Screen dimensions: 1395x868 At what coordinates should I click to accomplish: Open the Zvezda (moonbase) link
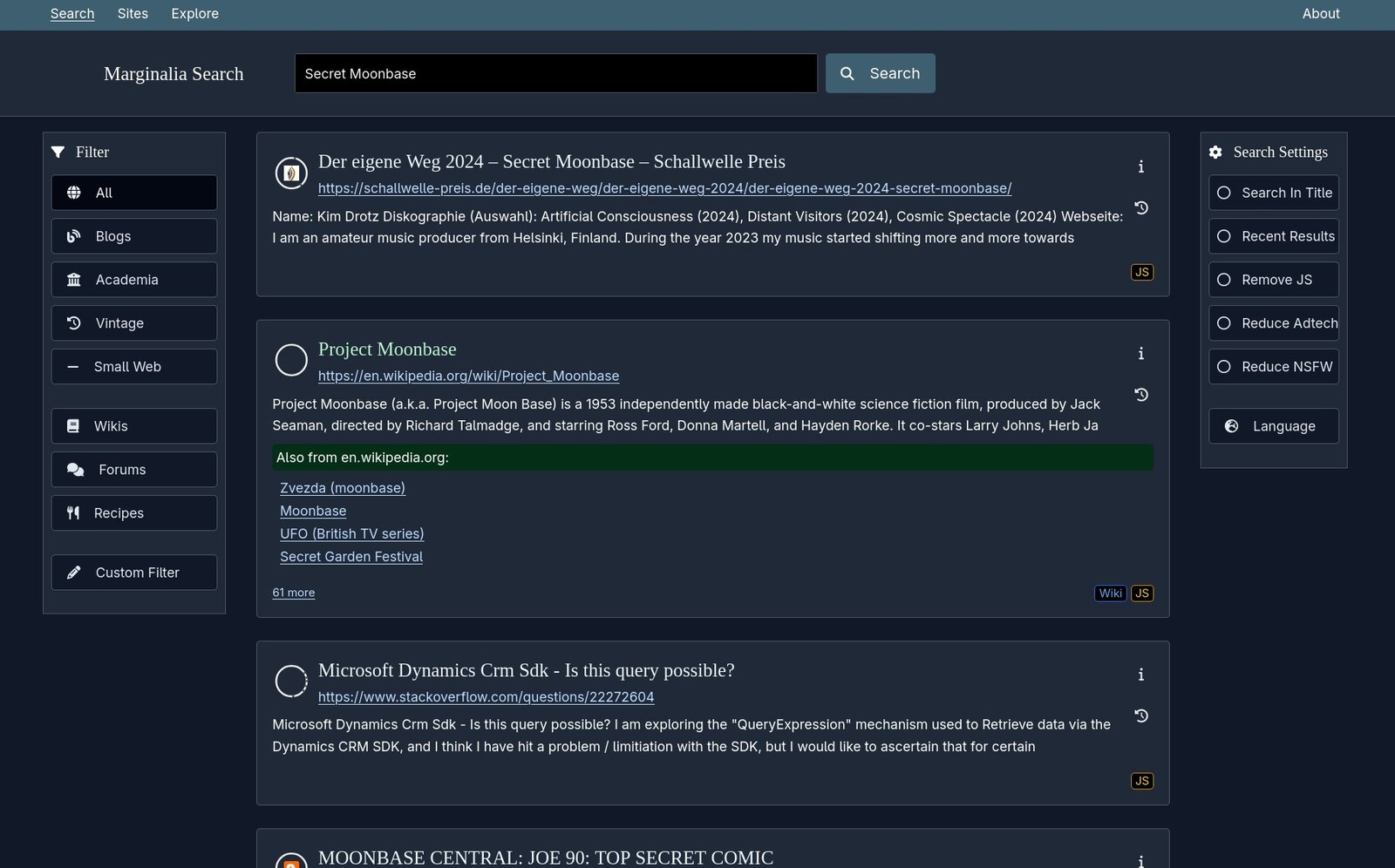(342, 488)
